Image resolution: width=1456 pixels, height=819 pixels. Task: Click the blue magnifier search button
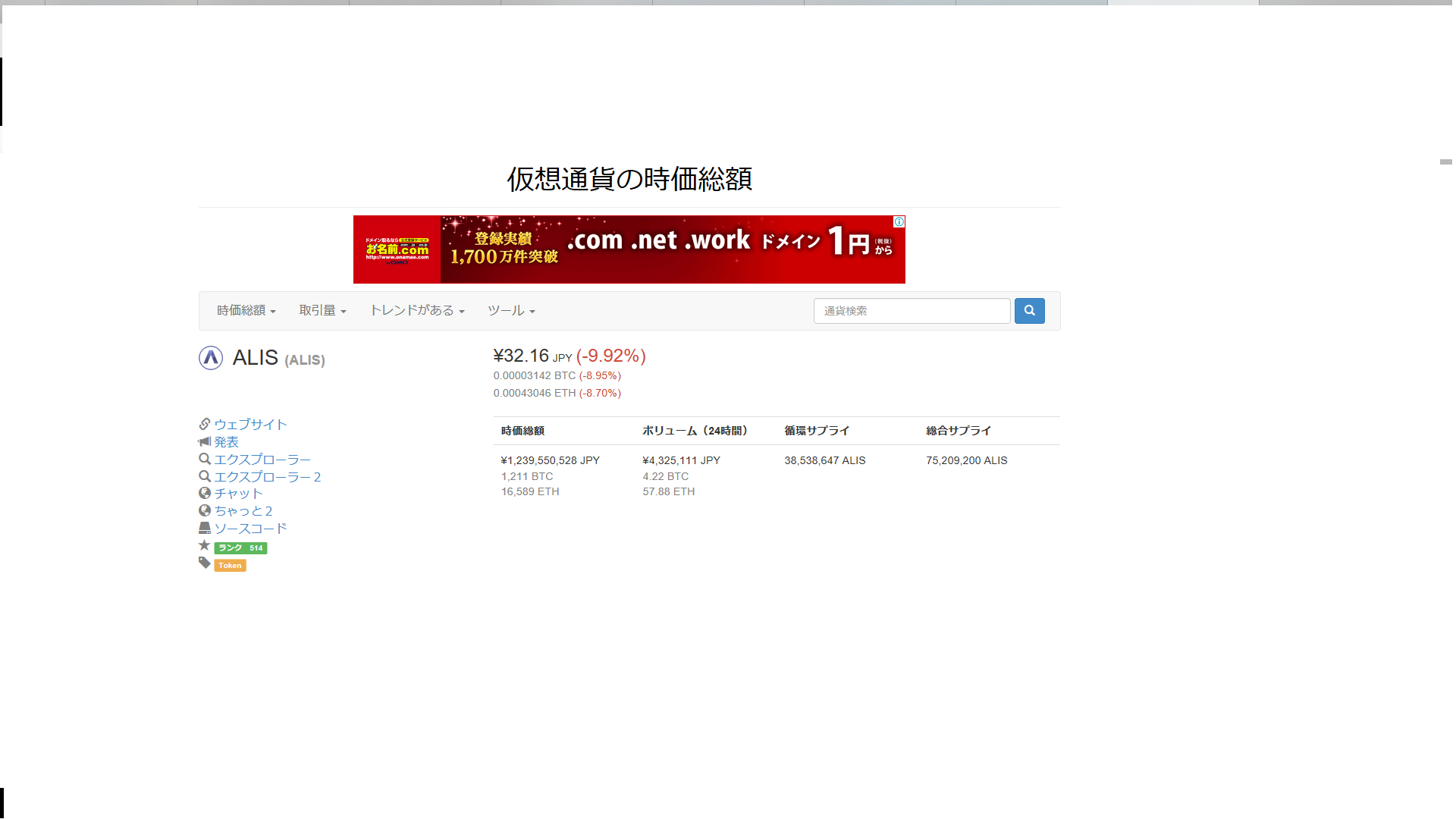[1029, 311]
